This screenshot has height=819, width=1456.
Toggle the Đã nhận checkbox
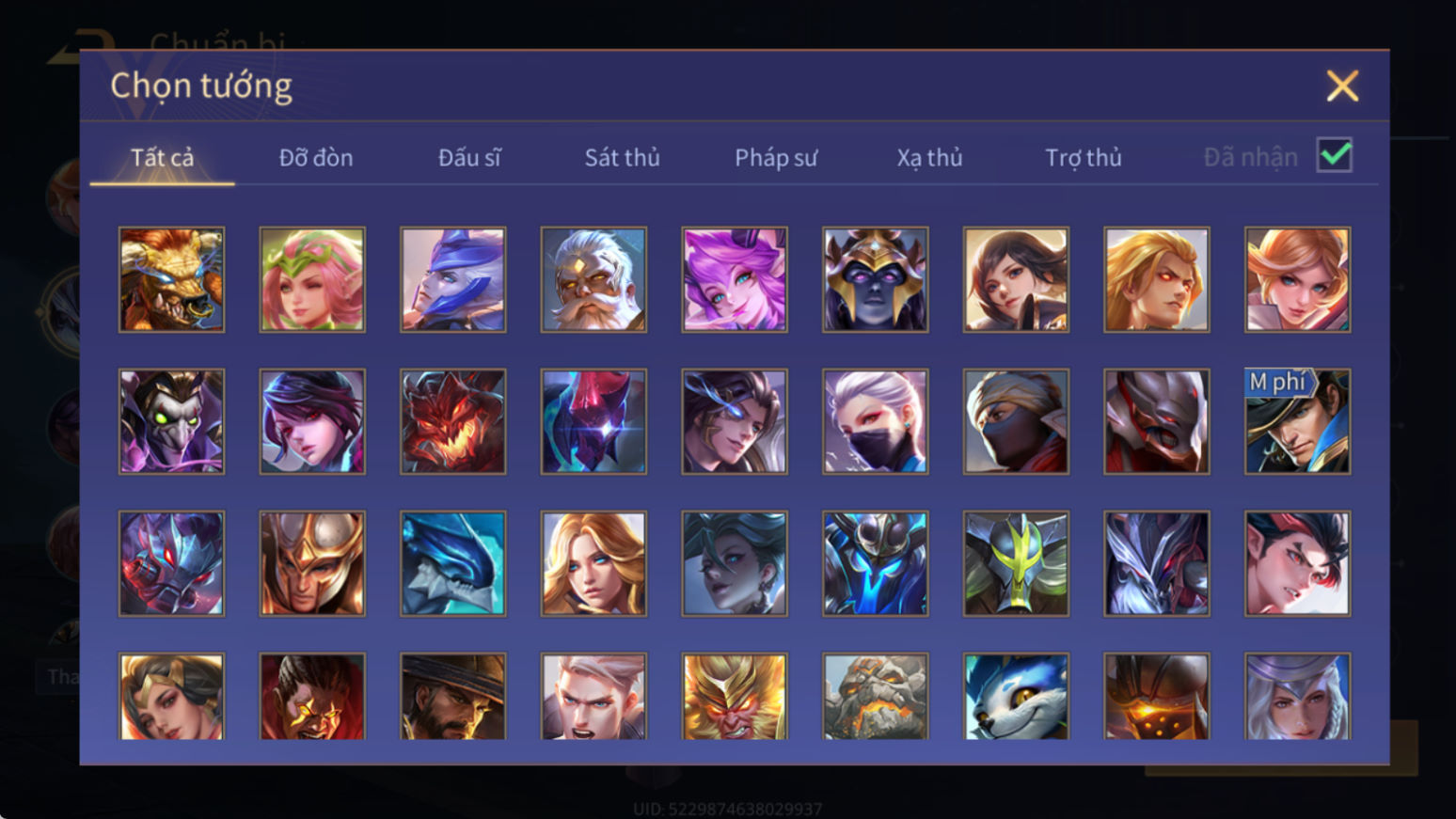(x=1335, y=155)
